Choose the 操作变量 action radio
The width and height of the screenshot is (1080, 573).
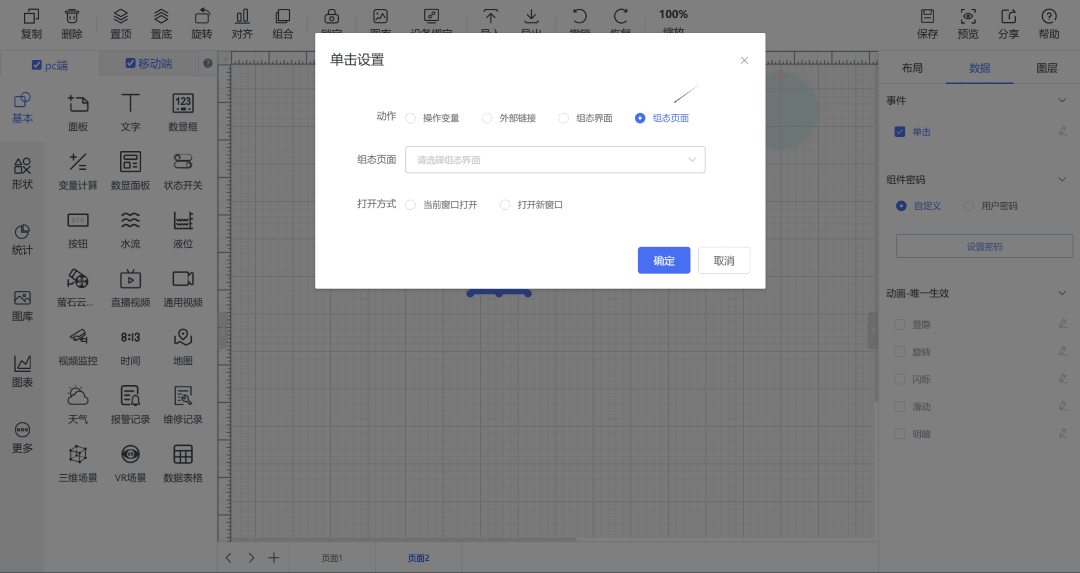411,118
